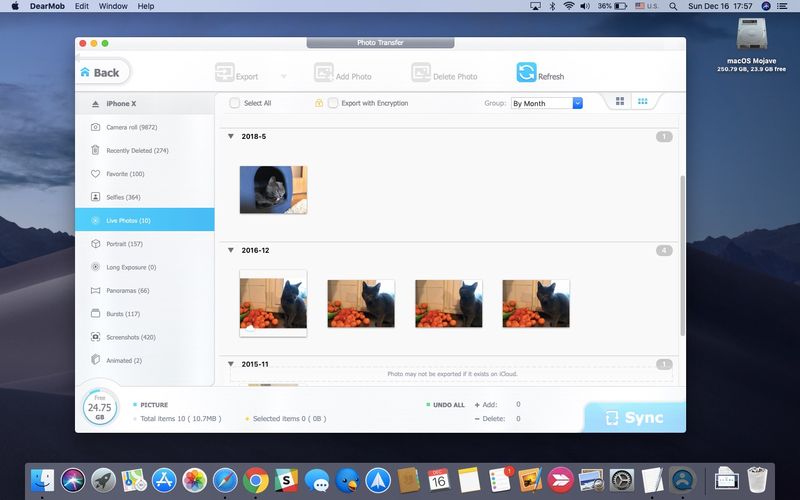Switch to small grid view
Viewport: 800px width, 500px height.
point(643,101)
